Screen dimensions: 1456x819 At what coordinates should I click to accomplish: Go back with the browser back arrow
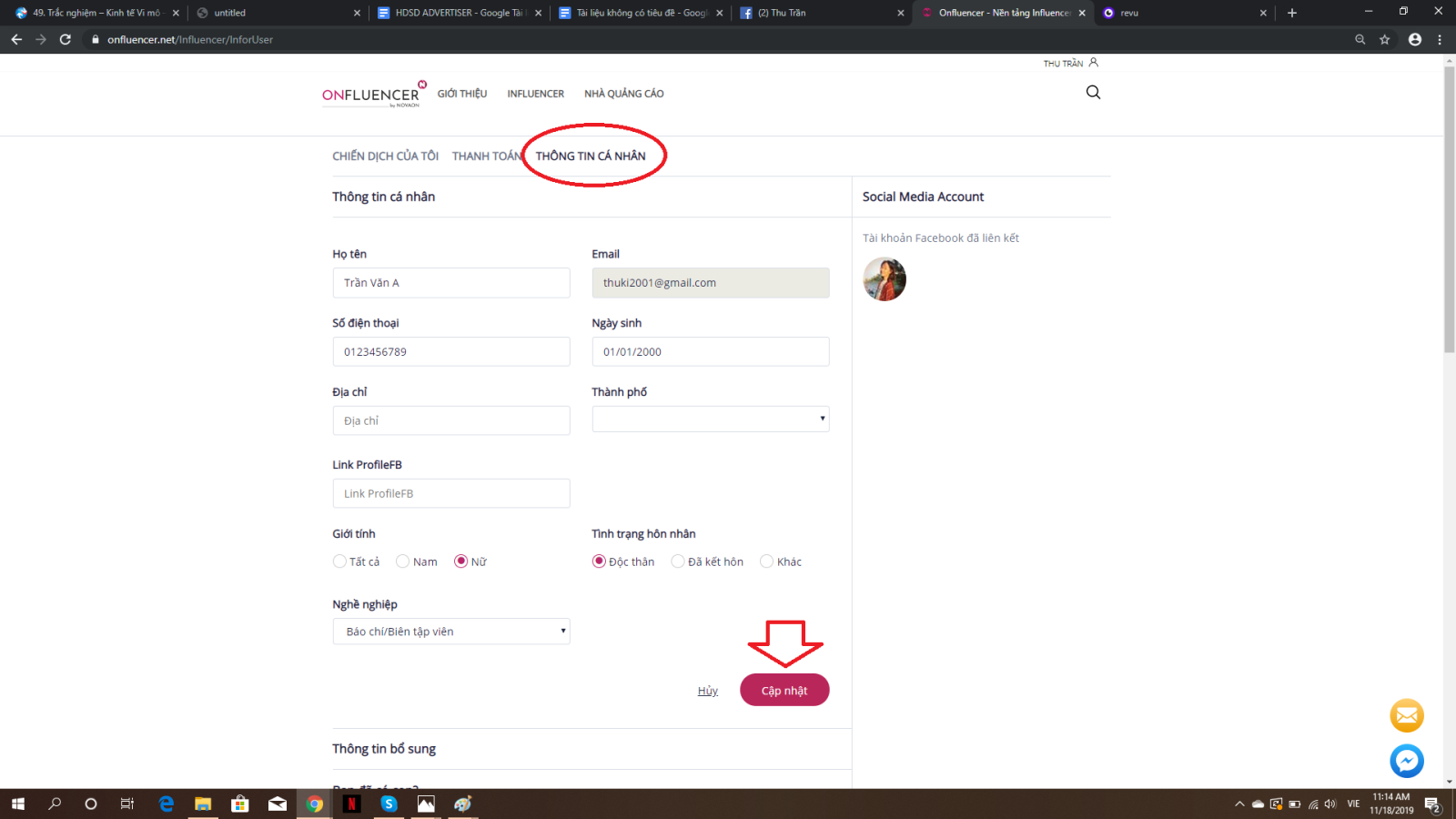tap(16, 39)
